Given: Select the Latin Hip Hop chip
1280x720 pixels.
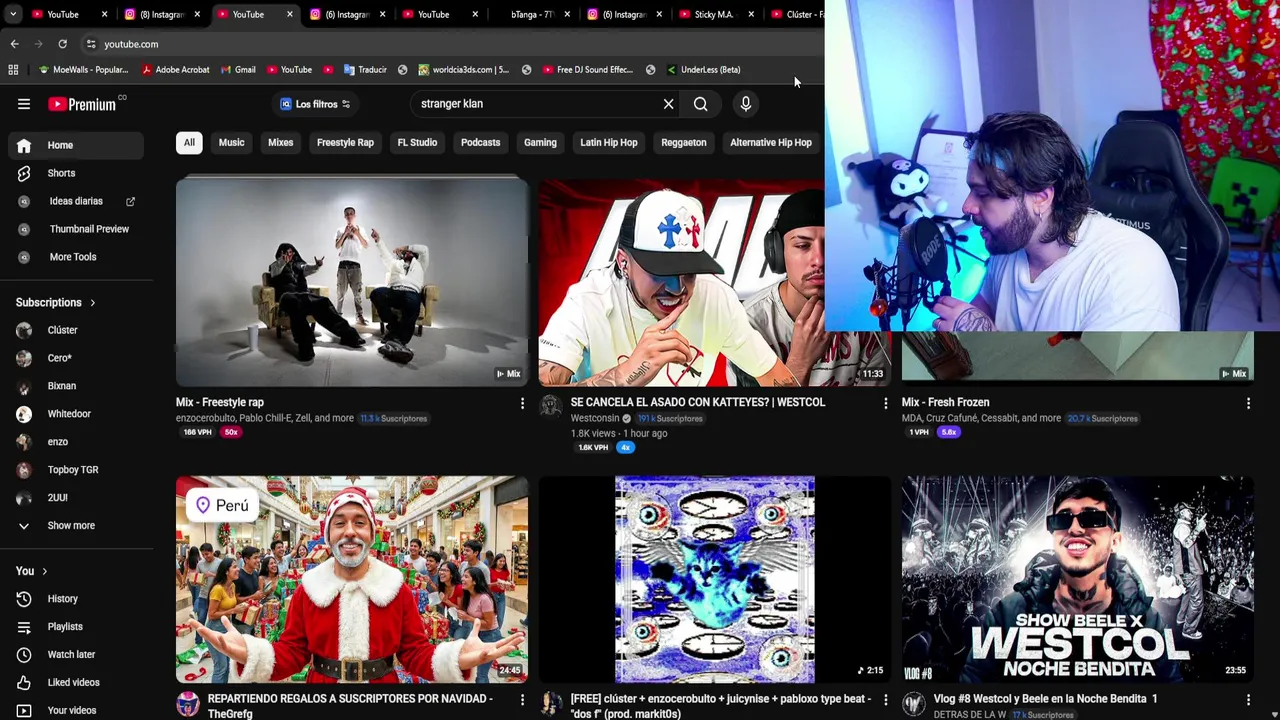Looking at the screenshot, I should tap(609, 142).
